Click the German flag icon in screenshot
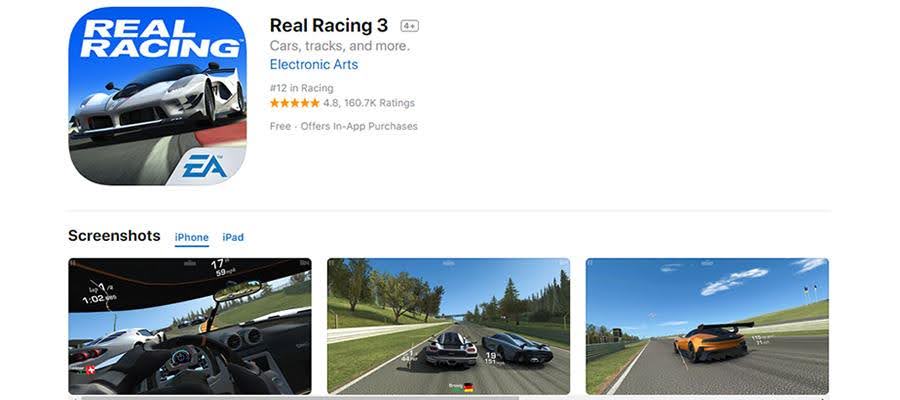Viewport: 900px width, 400px height. point(468,386)
